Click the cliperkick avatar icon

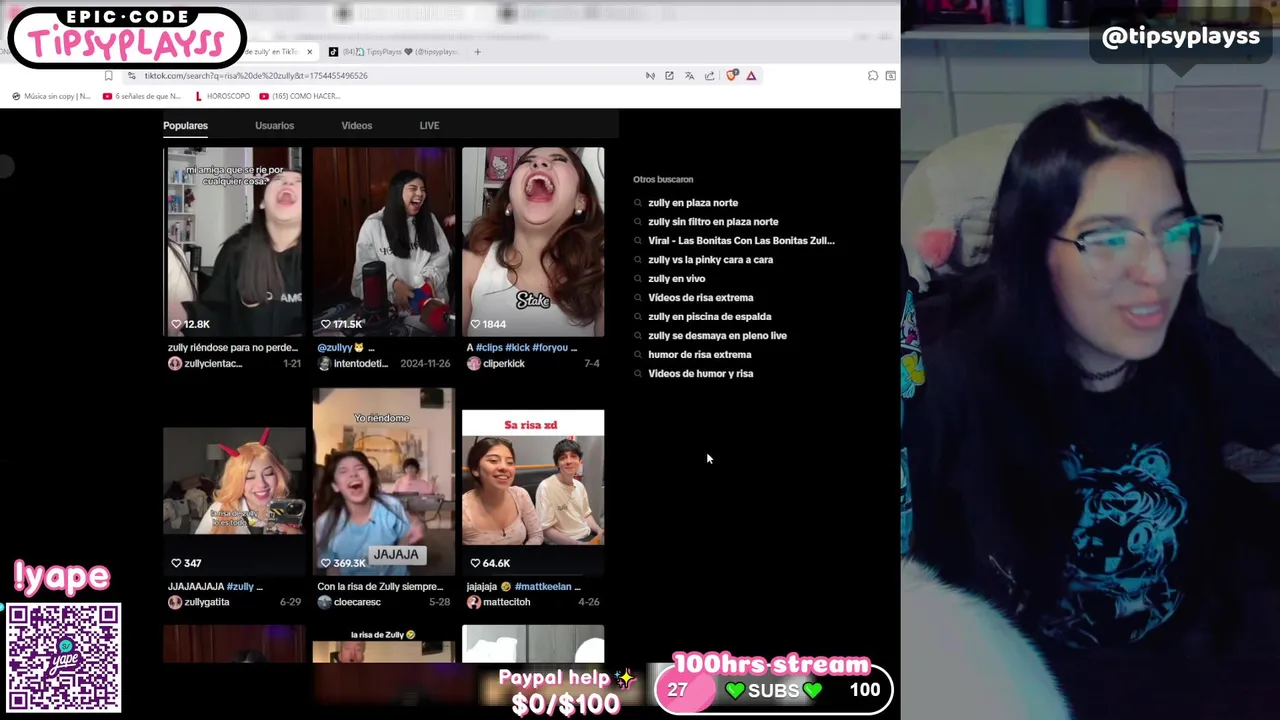point(474,364)
